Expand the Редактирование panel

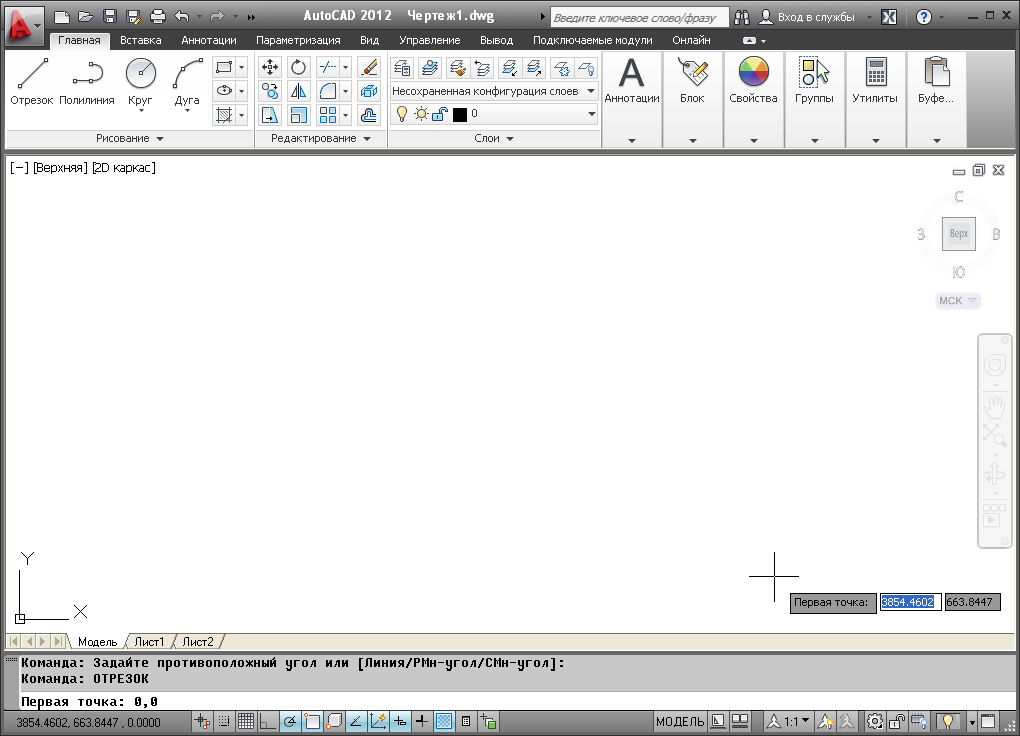[321, 138]
